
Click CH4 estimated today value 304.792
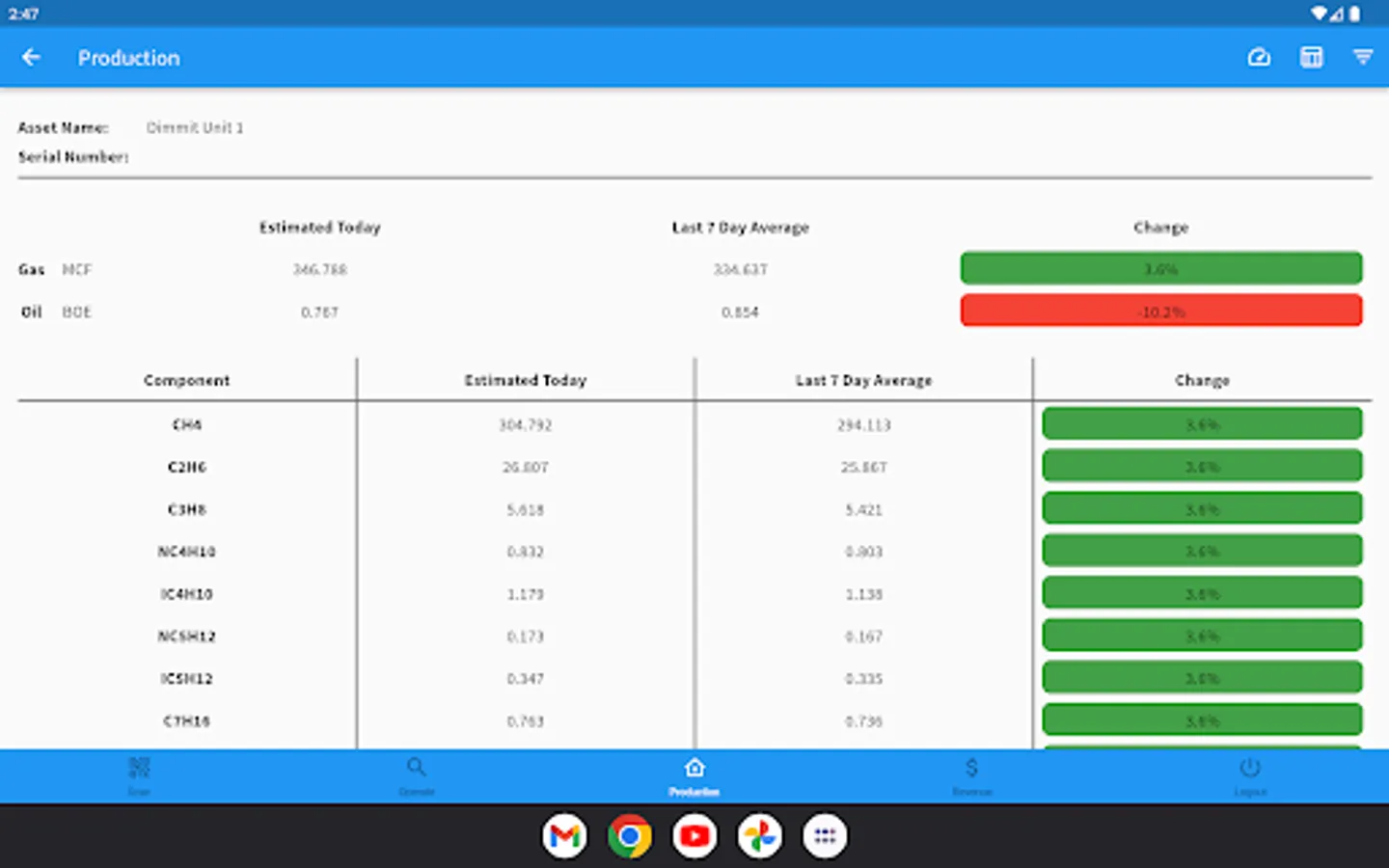(526, 424)
